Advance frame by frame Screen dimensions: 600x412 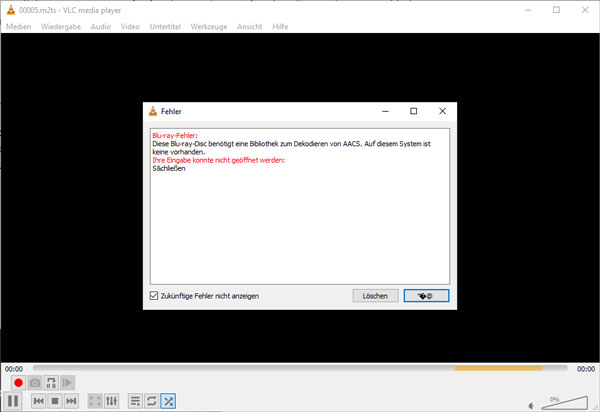[x=67, y=383]
